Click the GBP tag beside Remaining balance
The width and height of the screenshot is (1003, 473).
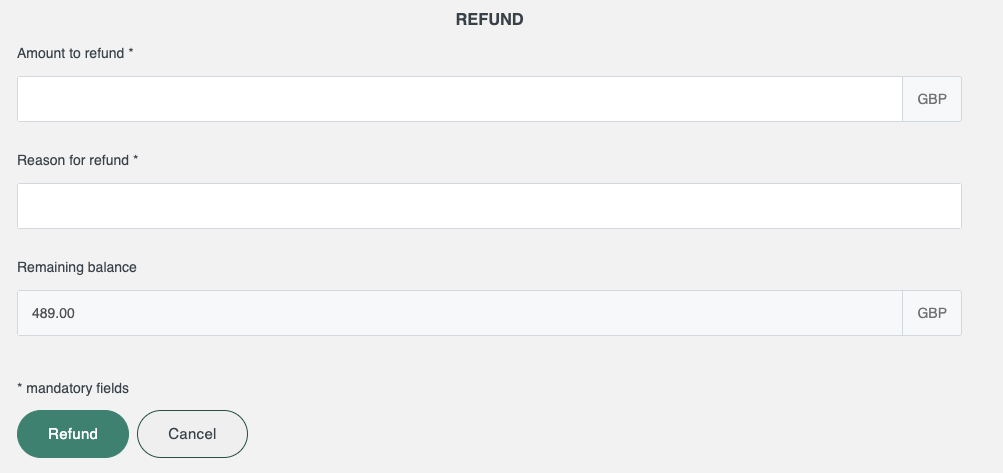932,313
